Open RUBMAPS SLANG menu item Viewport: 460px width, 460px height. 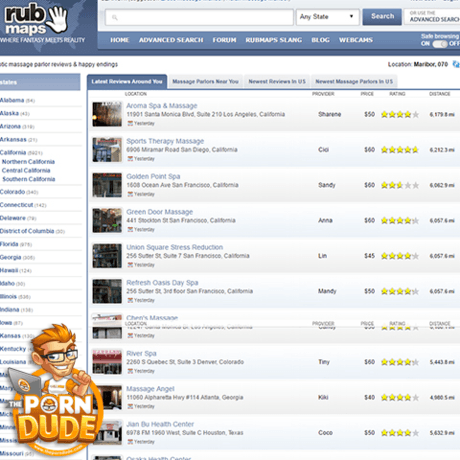(x=274, y=40)
